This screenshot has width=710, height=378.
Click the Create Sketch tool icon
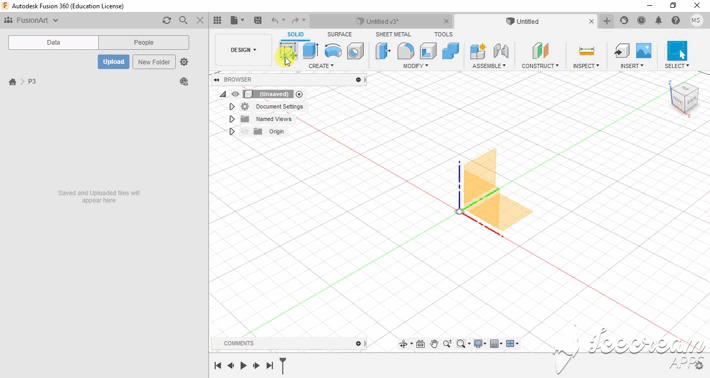point(288,52)
